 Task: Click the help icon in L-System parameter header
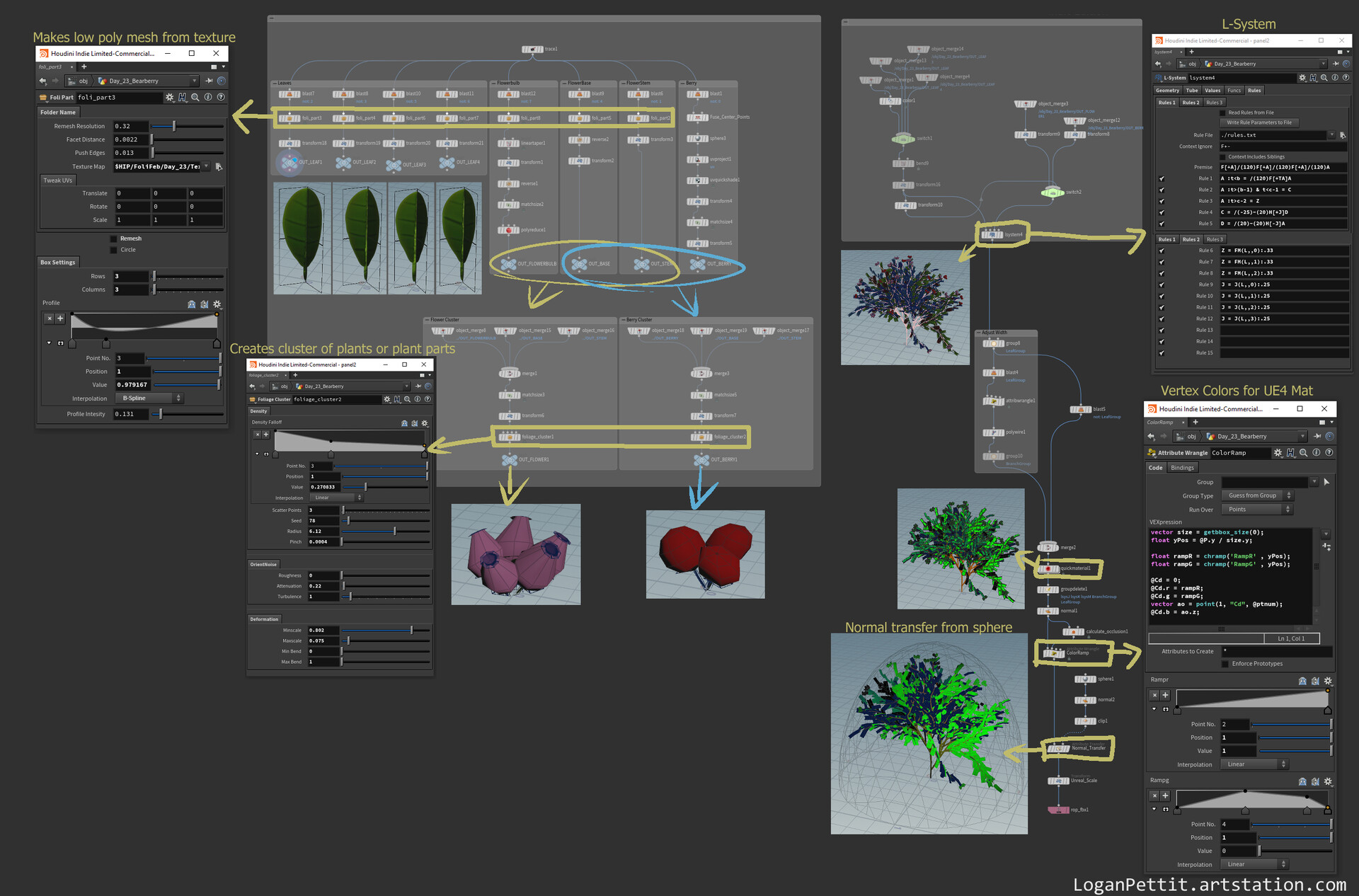pos(1346,78)
